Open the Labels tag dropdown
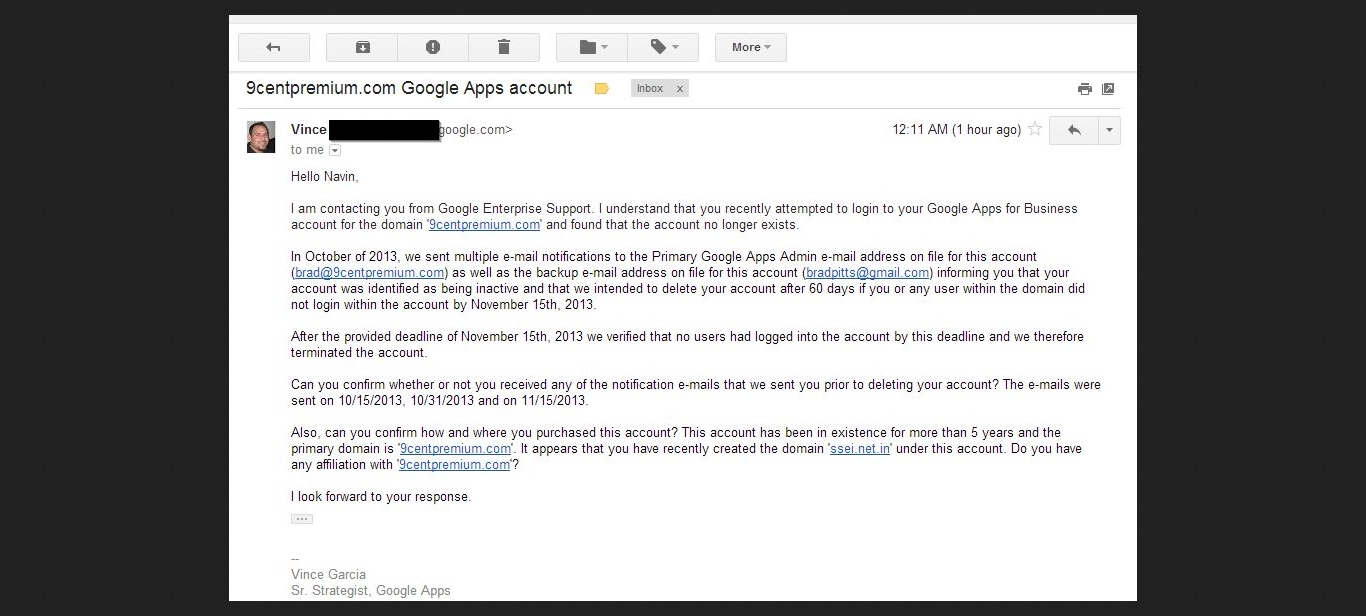1366x616 pixels. point(663,47)
